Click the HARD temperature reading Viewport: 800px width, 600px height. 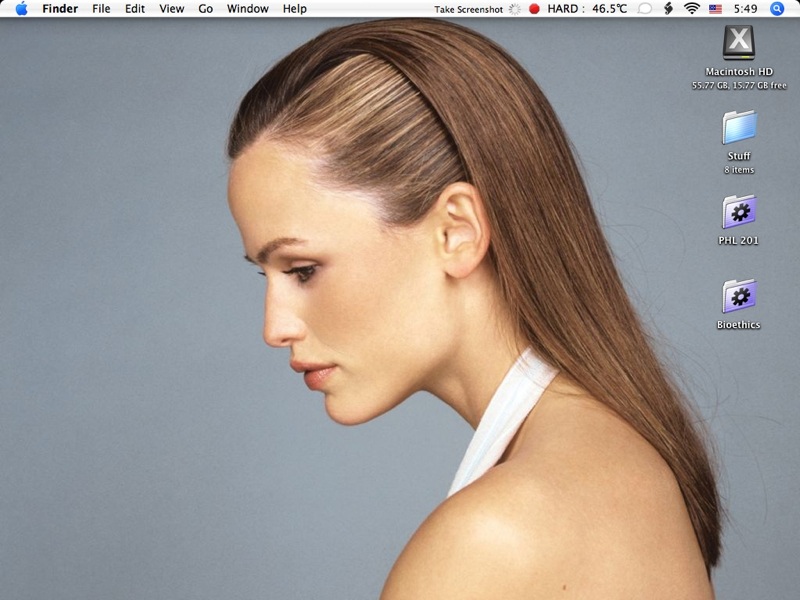pos(588,9)
